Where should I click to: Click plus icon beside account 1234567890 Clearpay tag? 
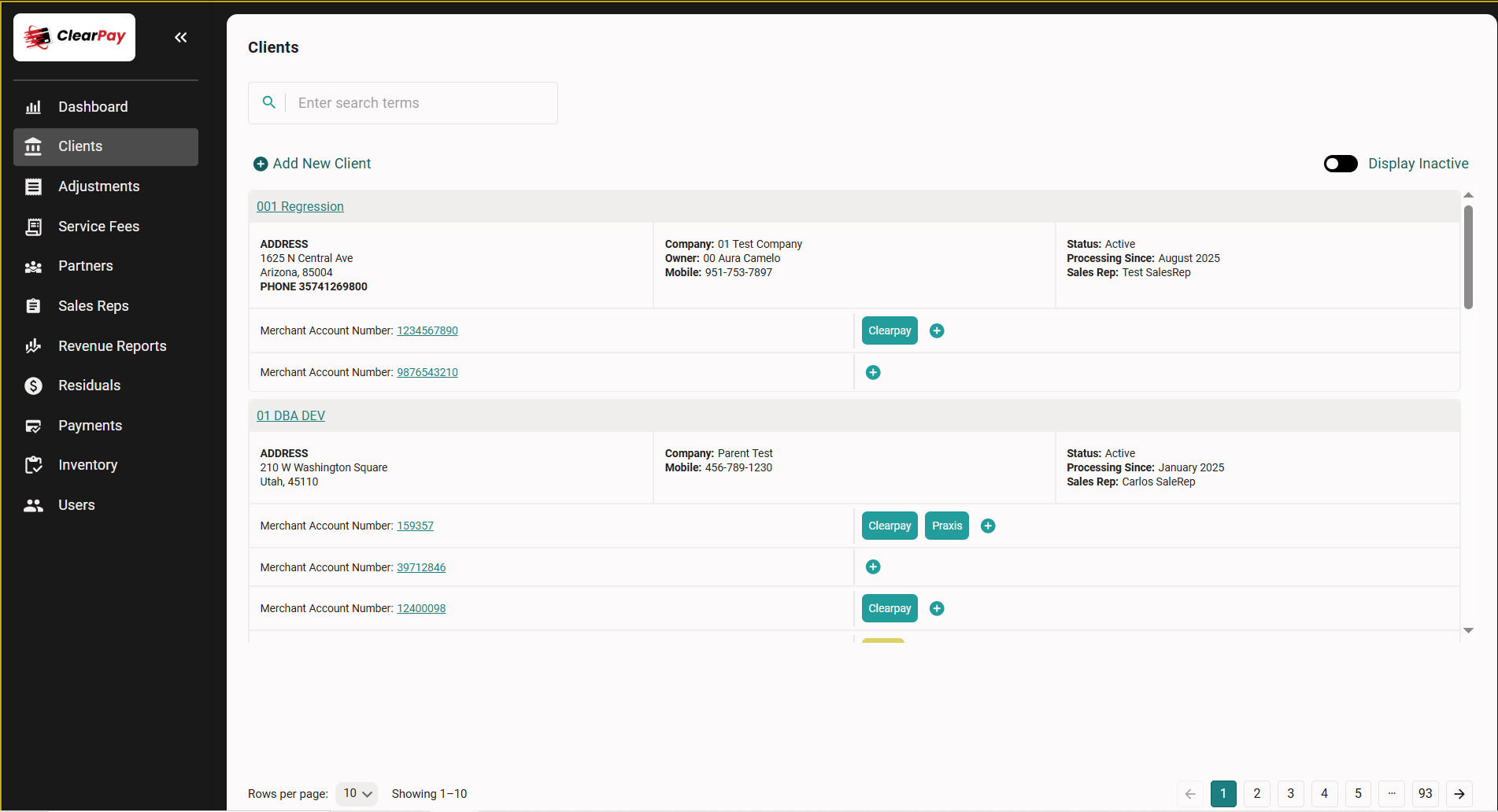click(937, 330)
